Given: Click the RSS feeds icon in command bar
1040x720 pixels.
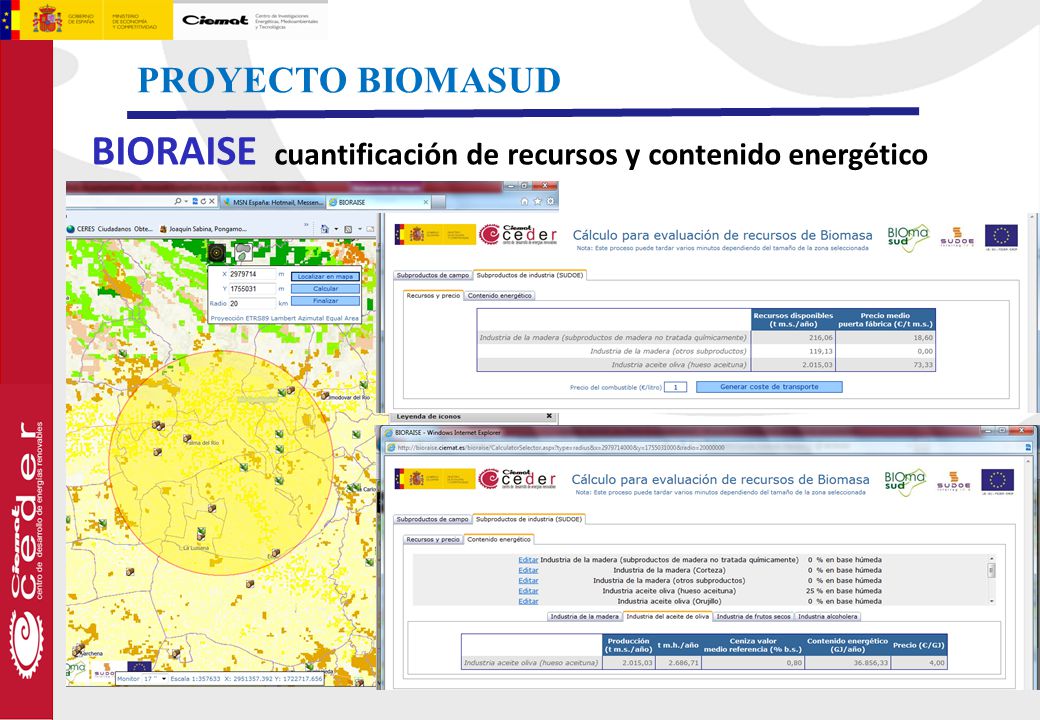Looking at the screenshot, I should coord(348,229).
